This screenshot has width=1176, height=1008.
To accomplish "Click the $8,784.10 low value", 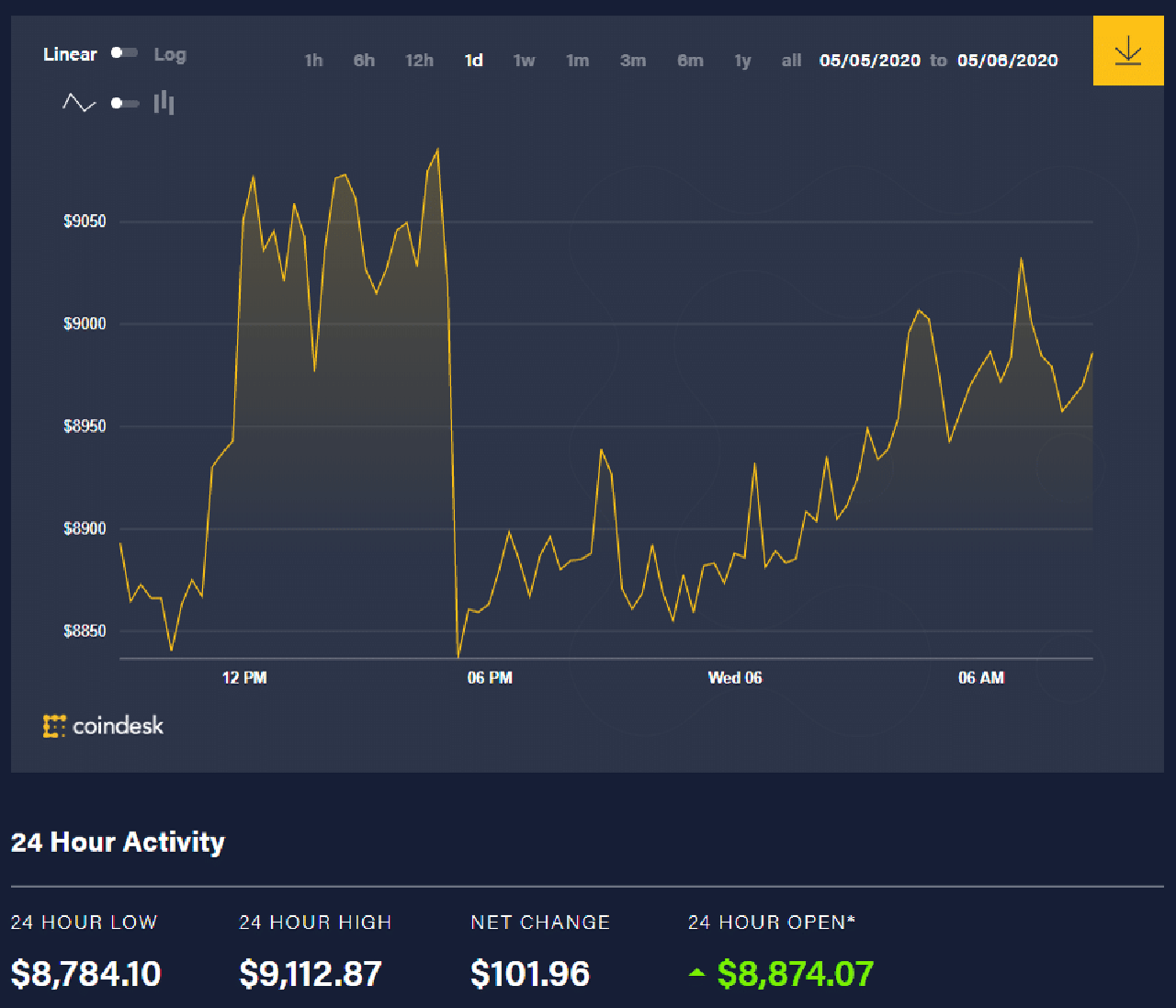I will [86, 974].
